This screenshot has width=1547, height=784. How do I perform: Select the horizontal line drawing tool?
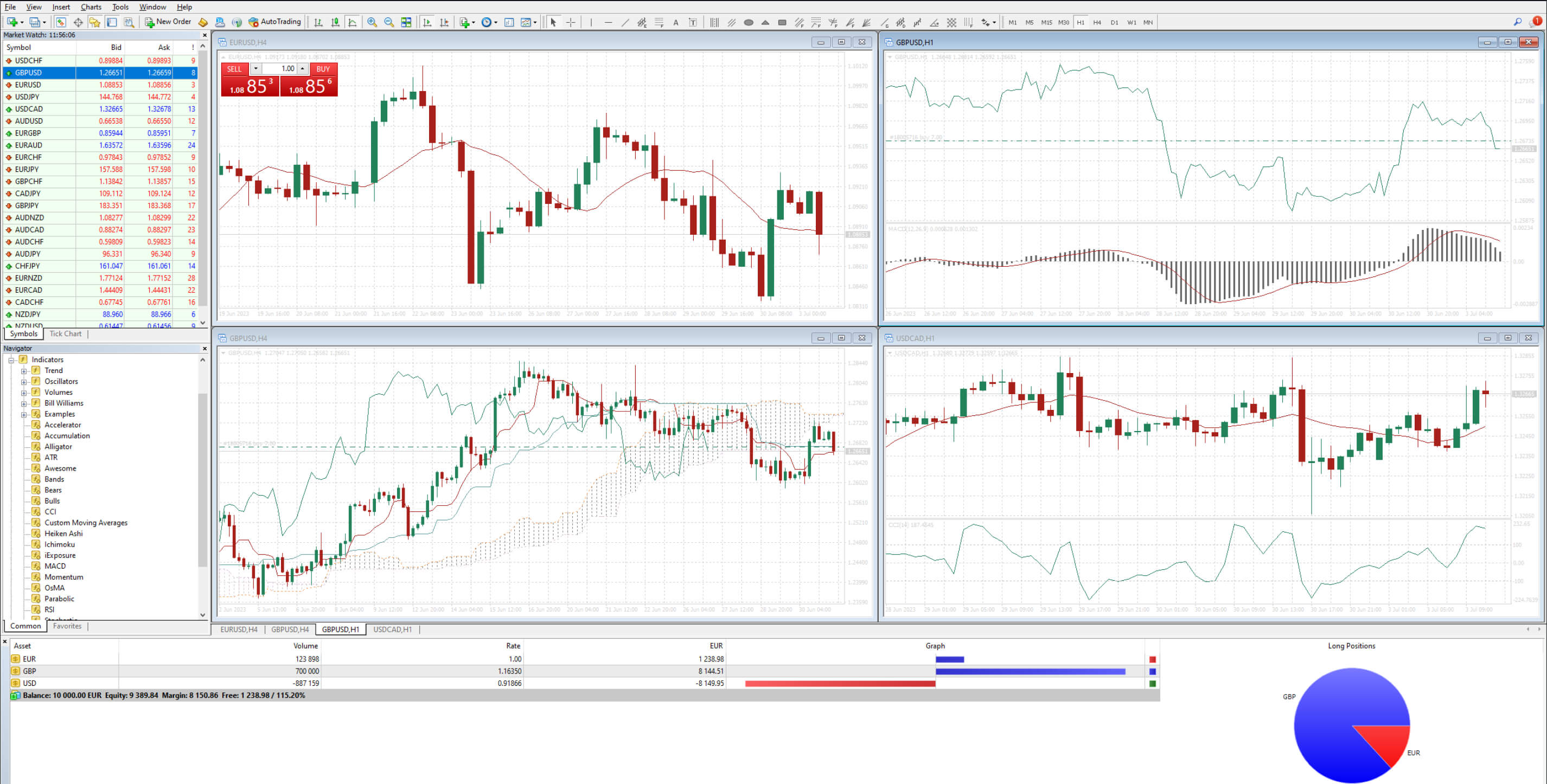tap(609, 22)
